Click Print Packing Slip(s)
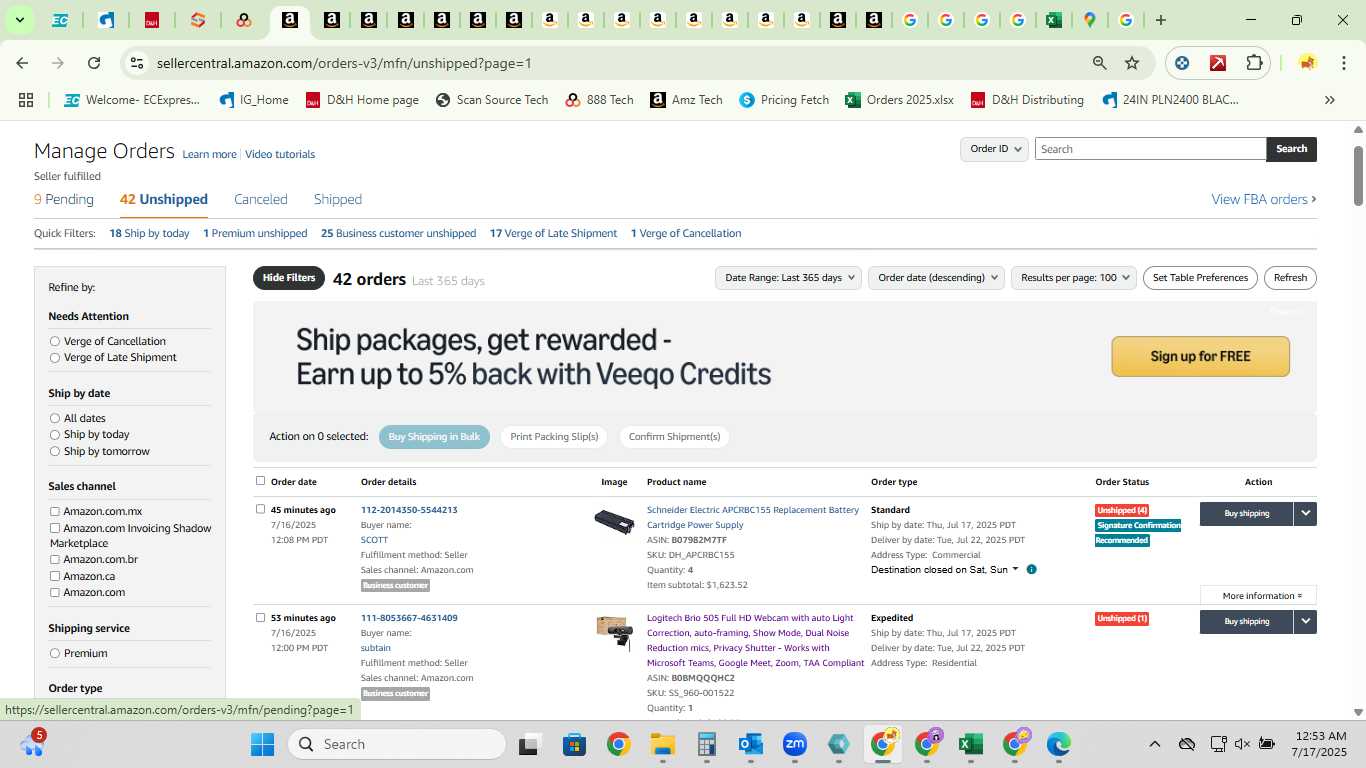 click(x=554, y=437)
